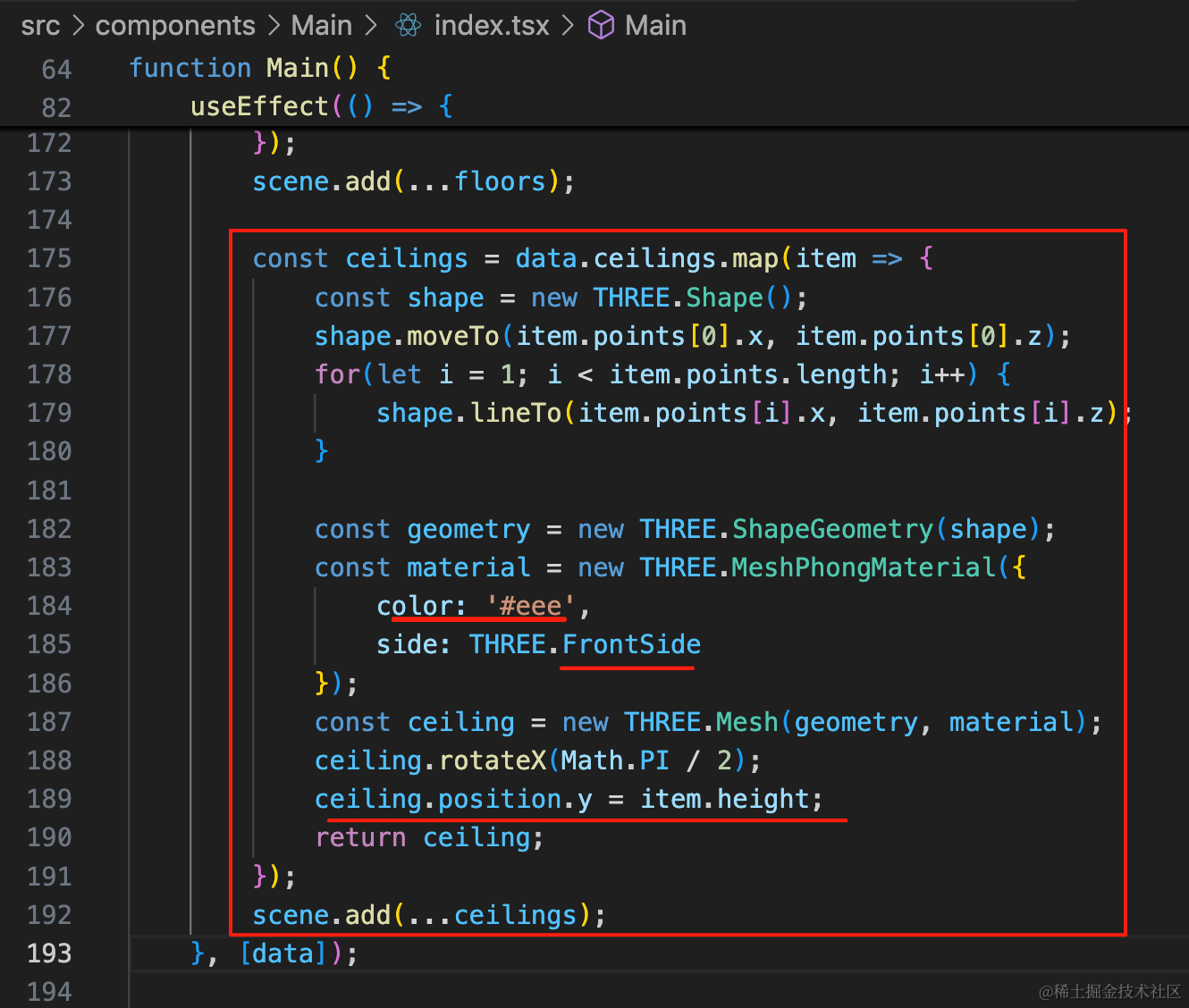Click 'THREE.Mesh' on line 187
This screenshot has height=1008, width=1189.
pos(701,722)
